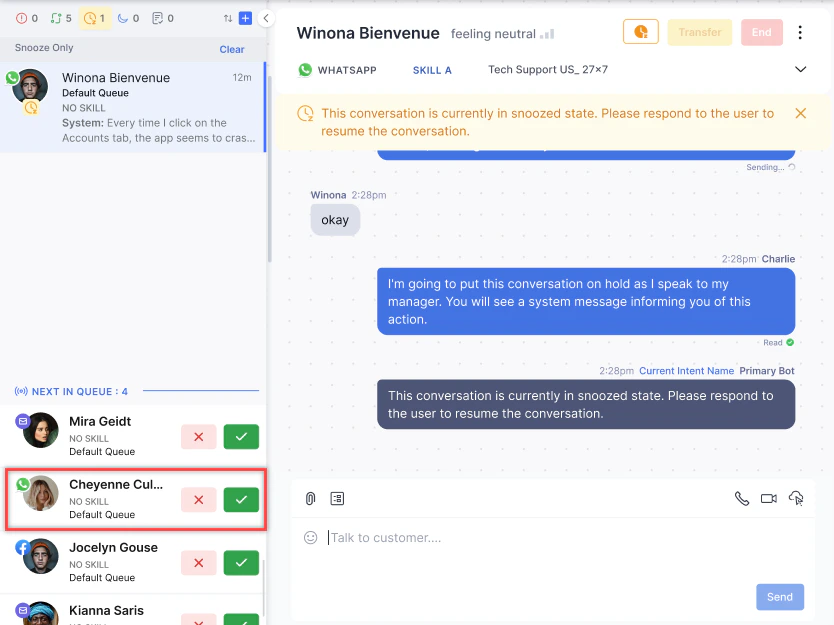Click the Current Intent Name link
Viewport: 834px width, 625px height.
(x=686, y=371)
